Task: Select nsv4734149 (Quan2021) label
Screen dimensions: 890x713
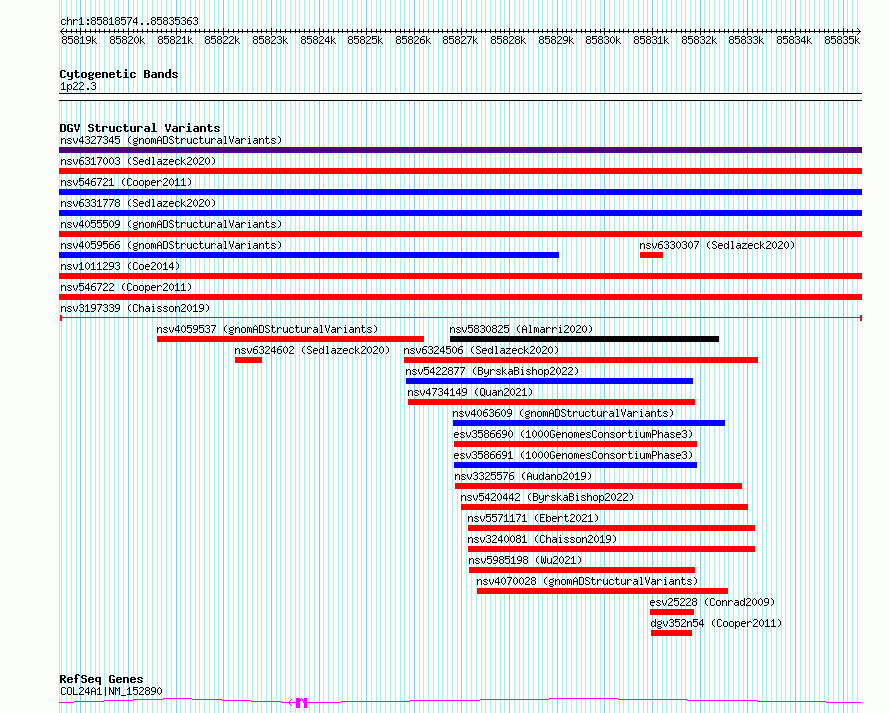Action: pos(470,392)
